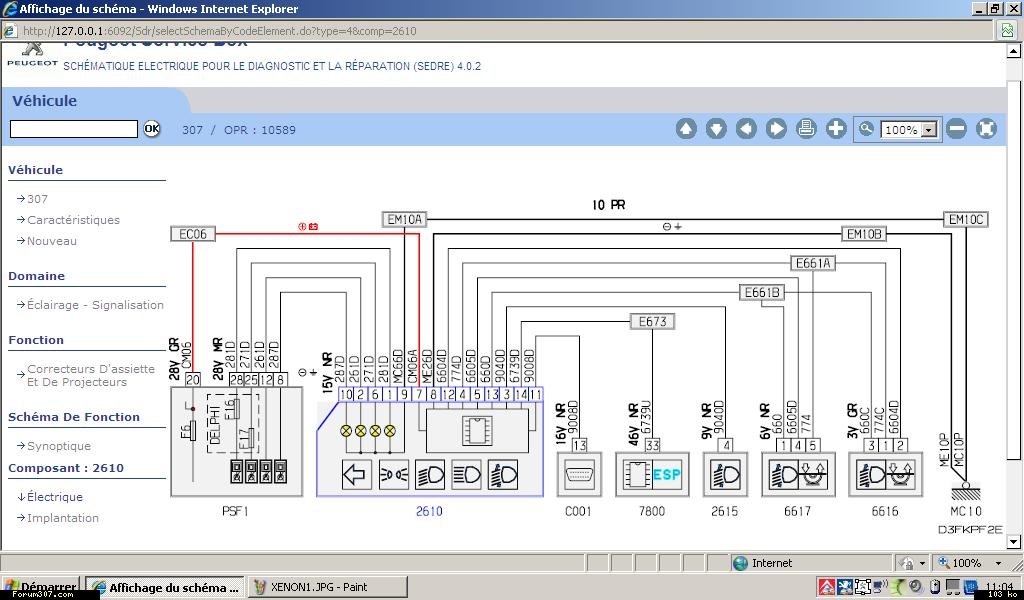Click the headlight icon of component 2615

coord(725,475)
